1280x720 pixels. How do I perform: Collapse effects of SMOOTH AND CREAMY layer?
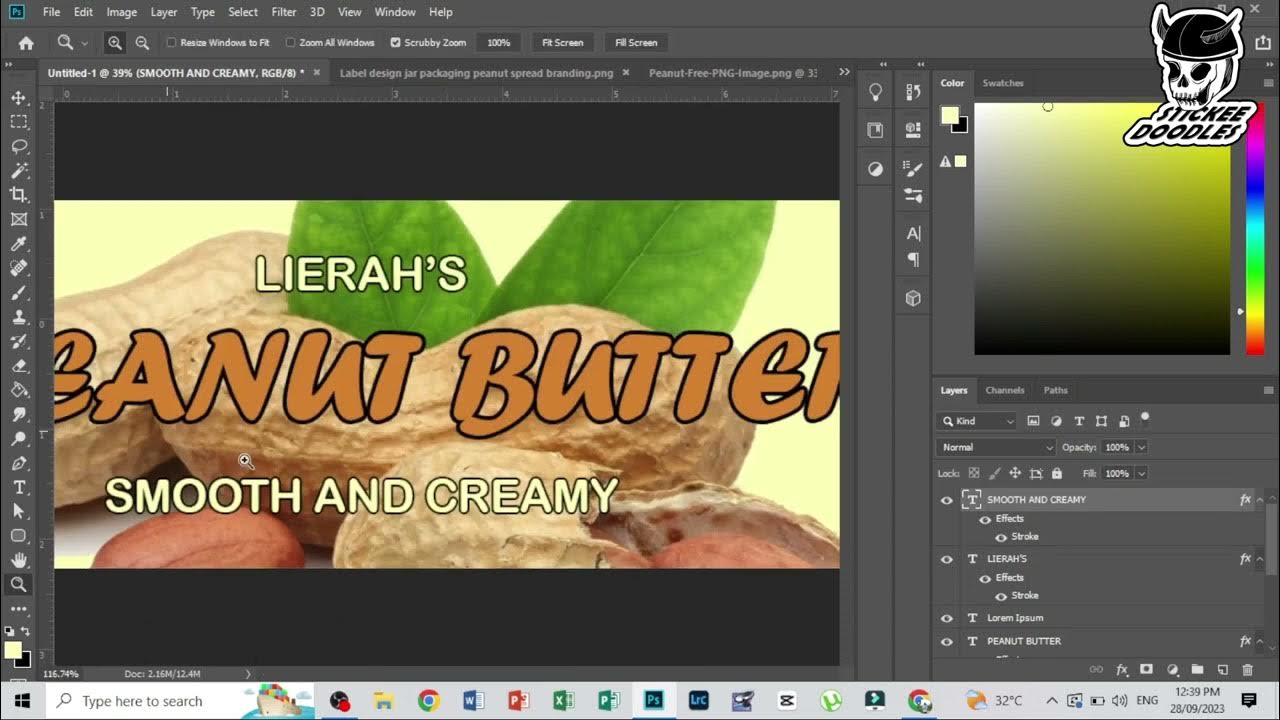pyautogui.click(x=1259, y=499)
